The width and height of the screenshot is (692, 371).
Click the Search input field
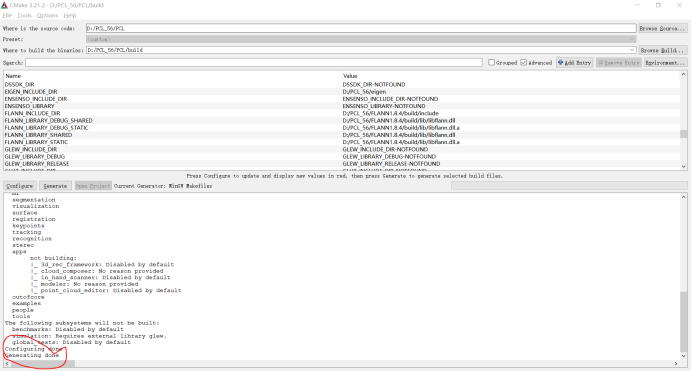click(254, 63)
